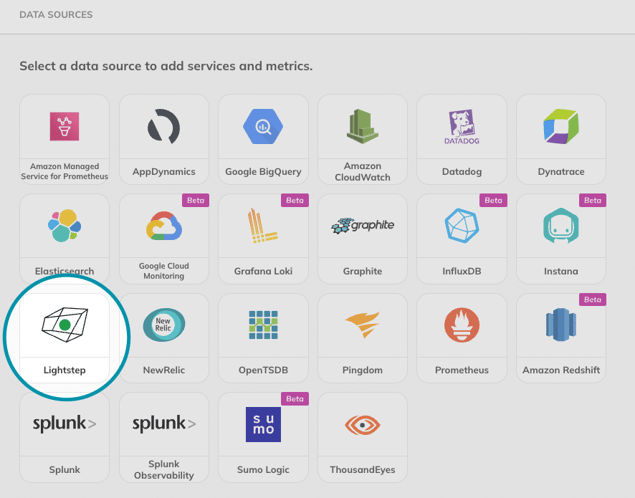This screenshot has height=498, width=635.
Task: Click the "Pingdom" label text
Action: click(362, 370)
